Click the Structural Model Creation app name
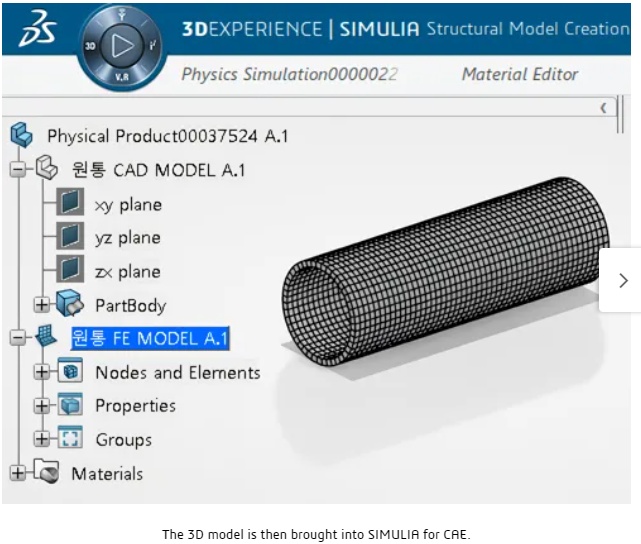Viewport: 641px width, 544px height. [528, 29]
